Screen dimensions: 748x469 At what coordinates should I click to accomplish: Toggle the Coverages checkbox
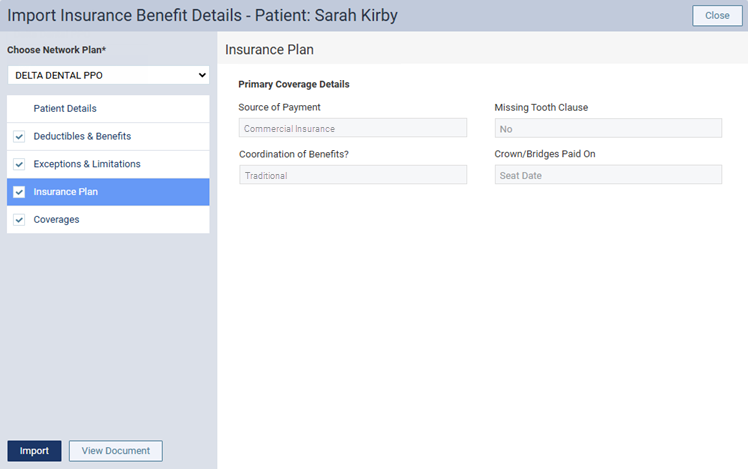tap(19, 220)
